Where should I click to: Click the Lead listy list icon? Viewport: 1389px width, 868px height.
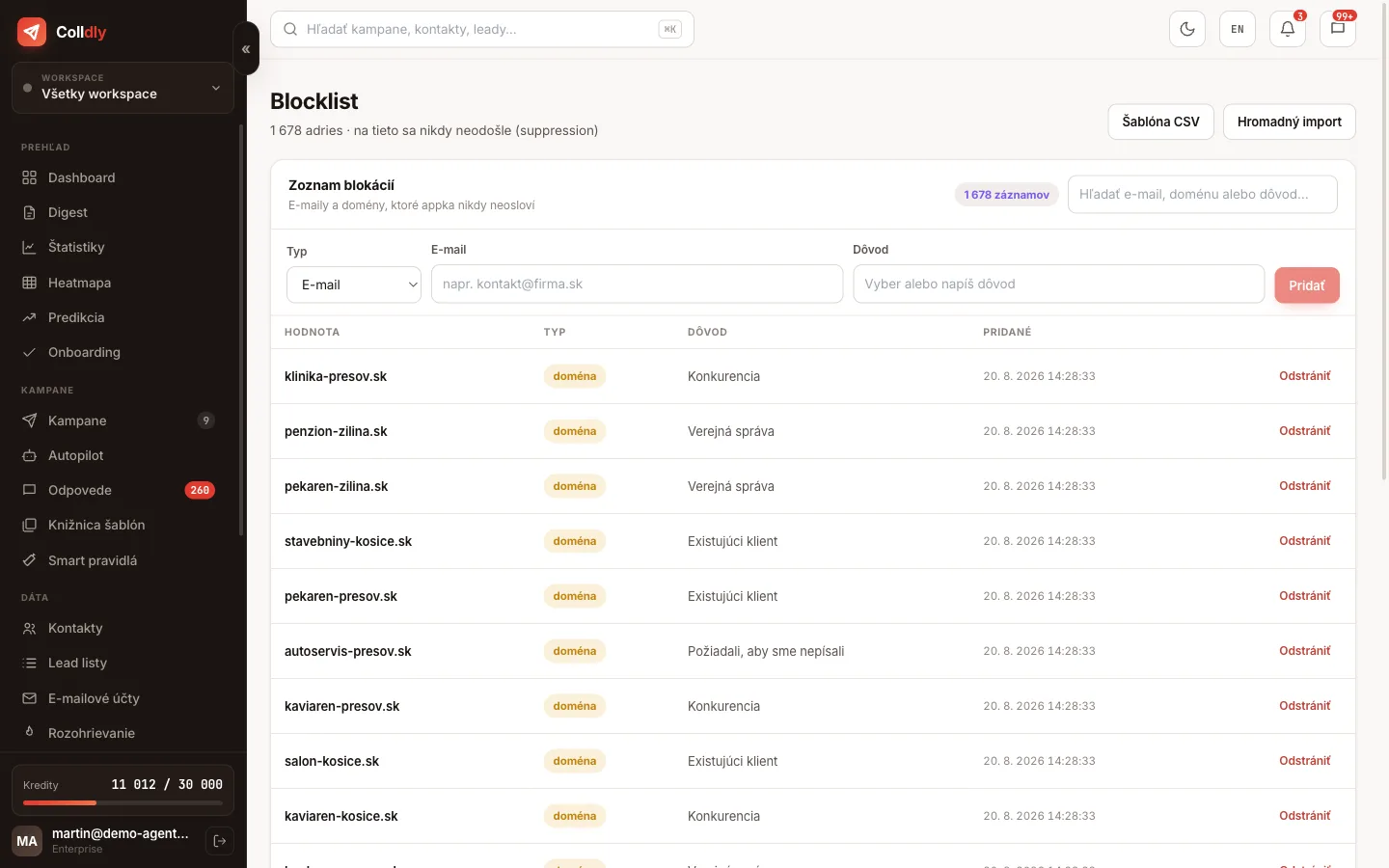point(29,663)
